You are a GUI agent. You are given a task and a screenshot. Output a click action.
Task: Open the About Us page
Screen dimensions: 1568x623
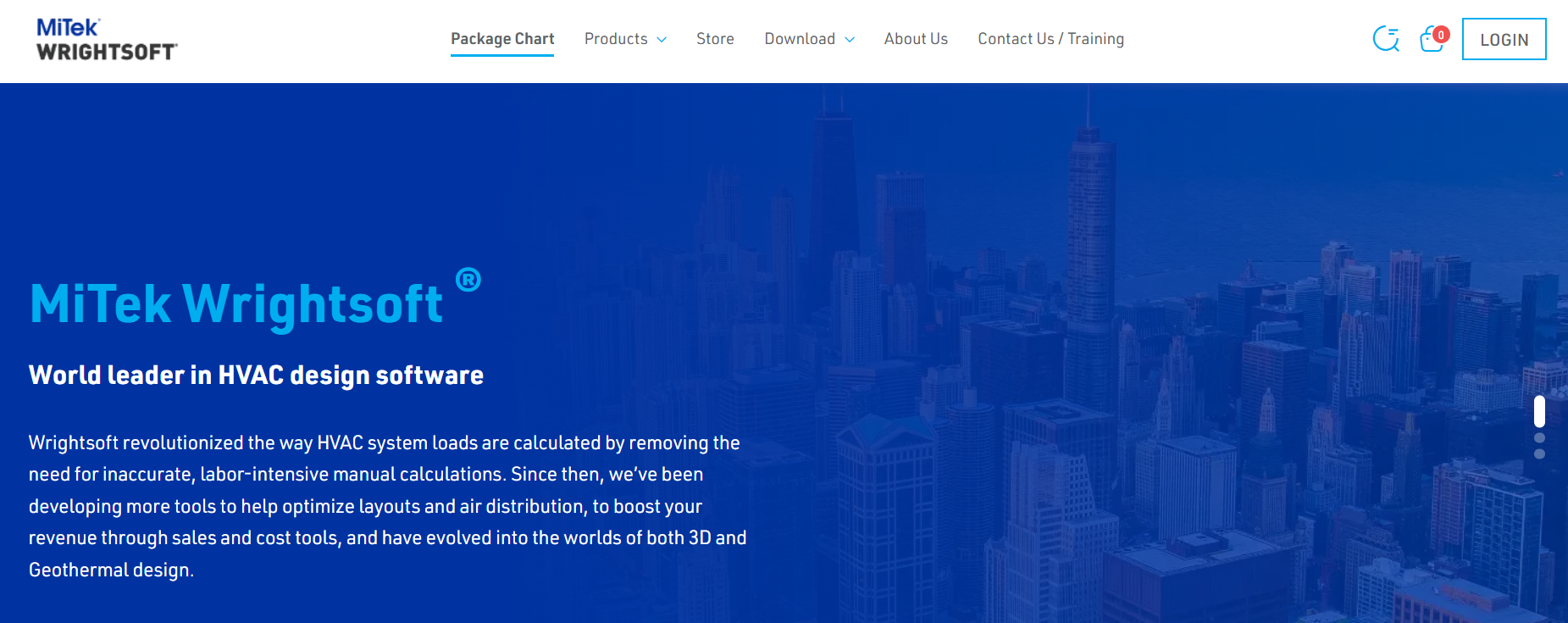coord(916,39)
